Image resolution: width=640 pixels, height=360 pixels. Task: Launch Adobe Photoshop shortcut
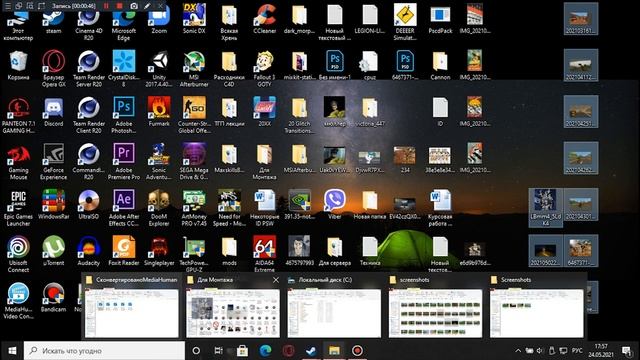[124, 115]
